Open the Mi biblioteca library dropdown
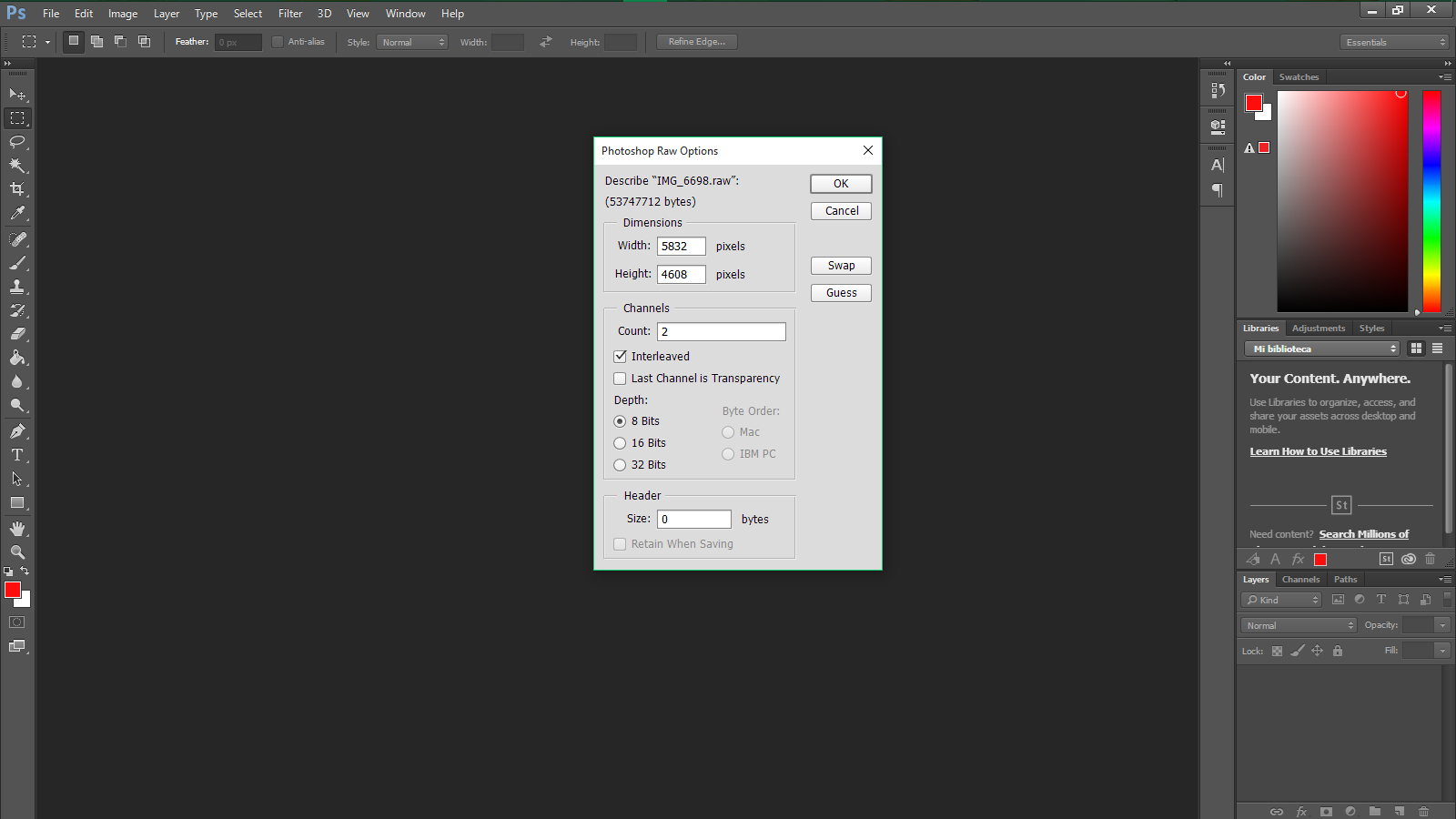The image size is (1456, 819). click(x=1322, y=349)
